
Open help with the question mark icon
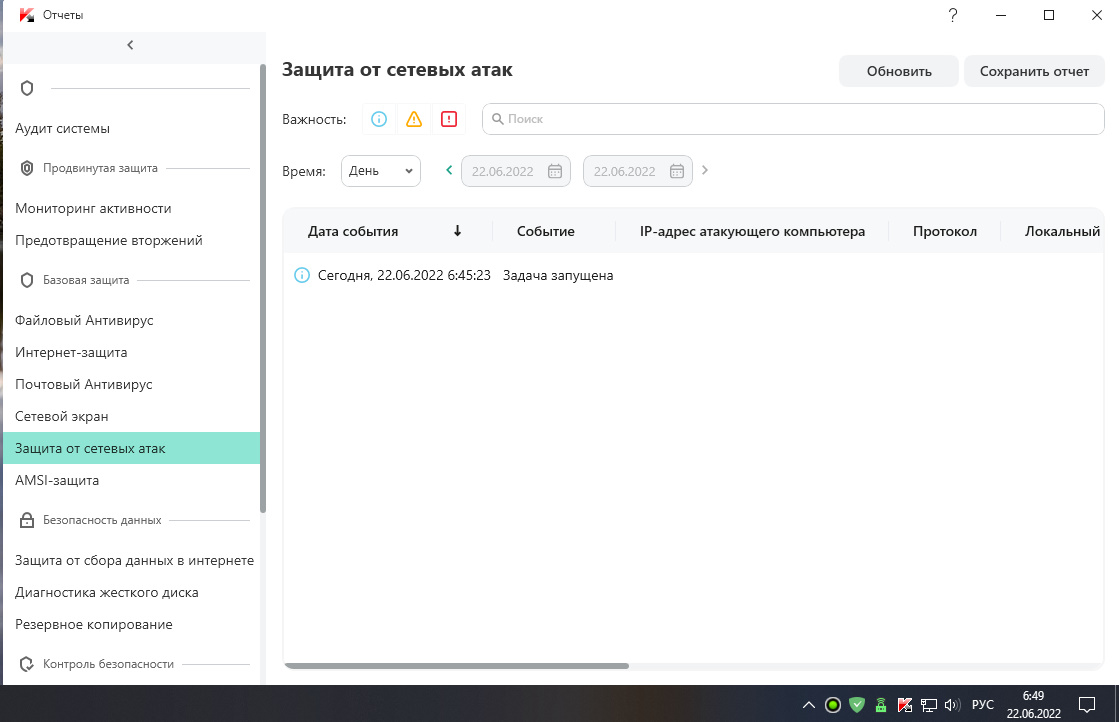pos(953,15)
